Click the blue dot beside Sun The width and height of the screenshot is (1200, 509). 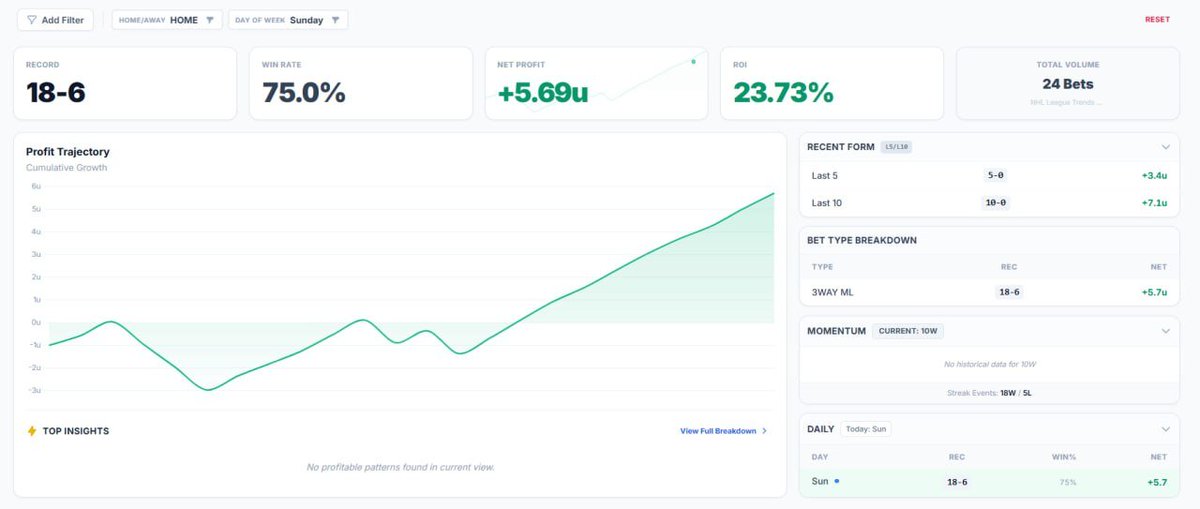click(x=837, y=481)
